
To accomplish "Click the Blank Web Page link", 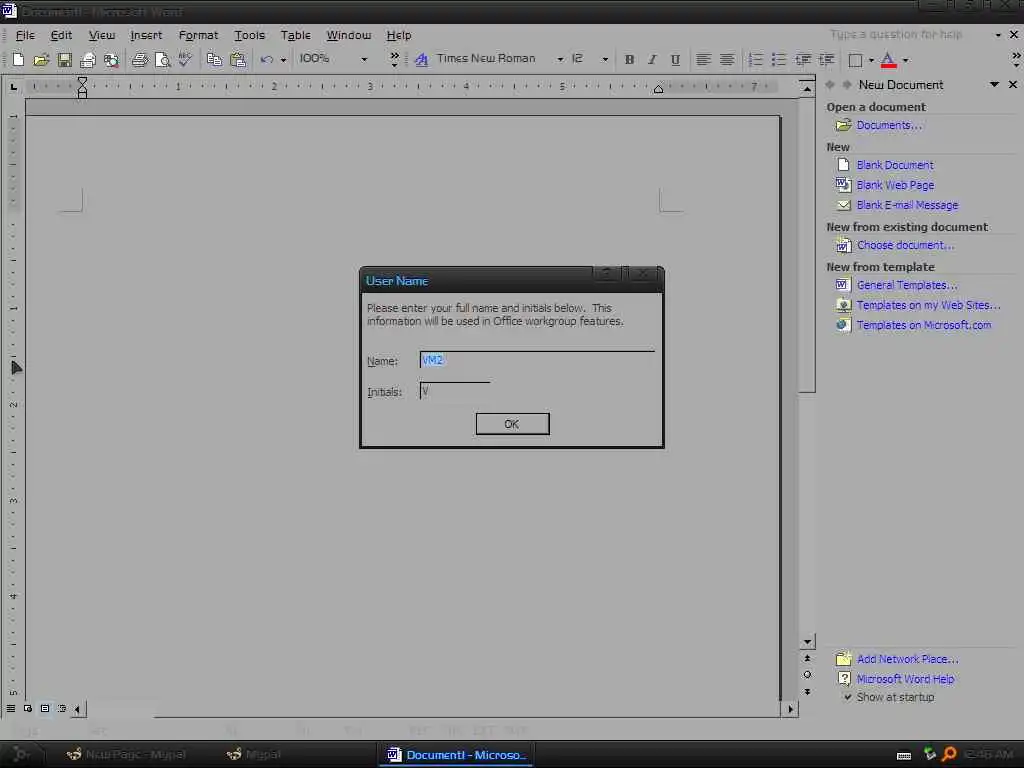I will 895,185.
